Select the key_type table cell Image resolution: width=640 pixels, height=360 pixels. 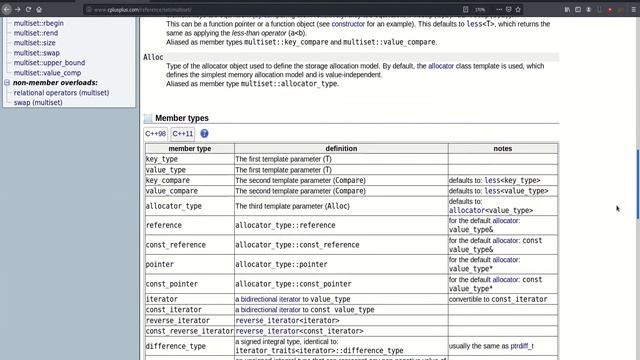[x=190, y=159]
